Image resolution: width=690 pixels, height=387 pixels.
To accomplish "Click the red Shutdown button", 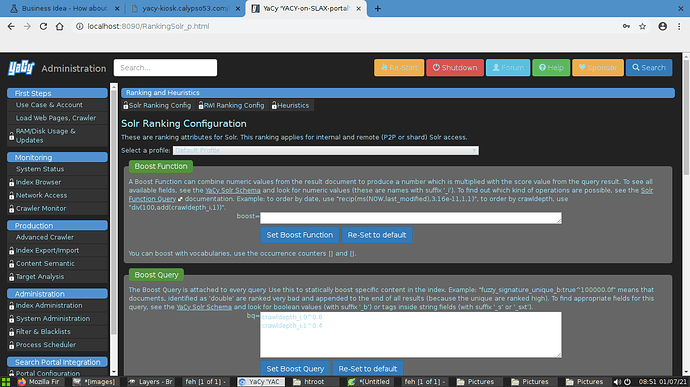I will coord(455,68).
